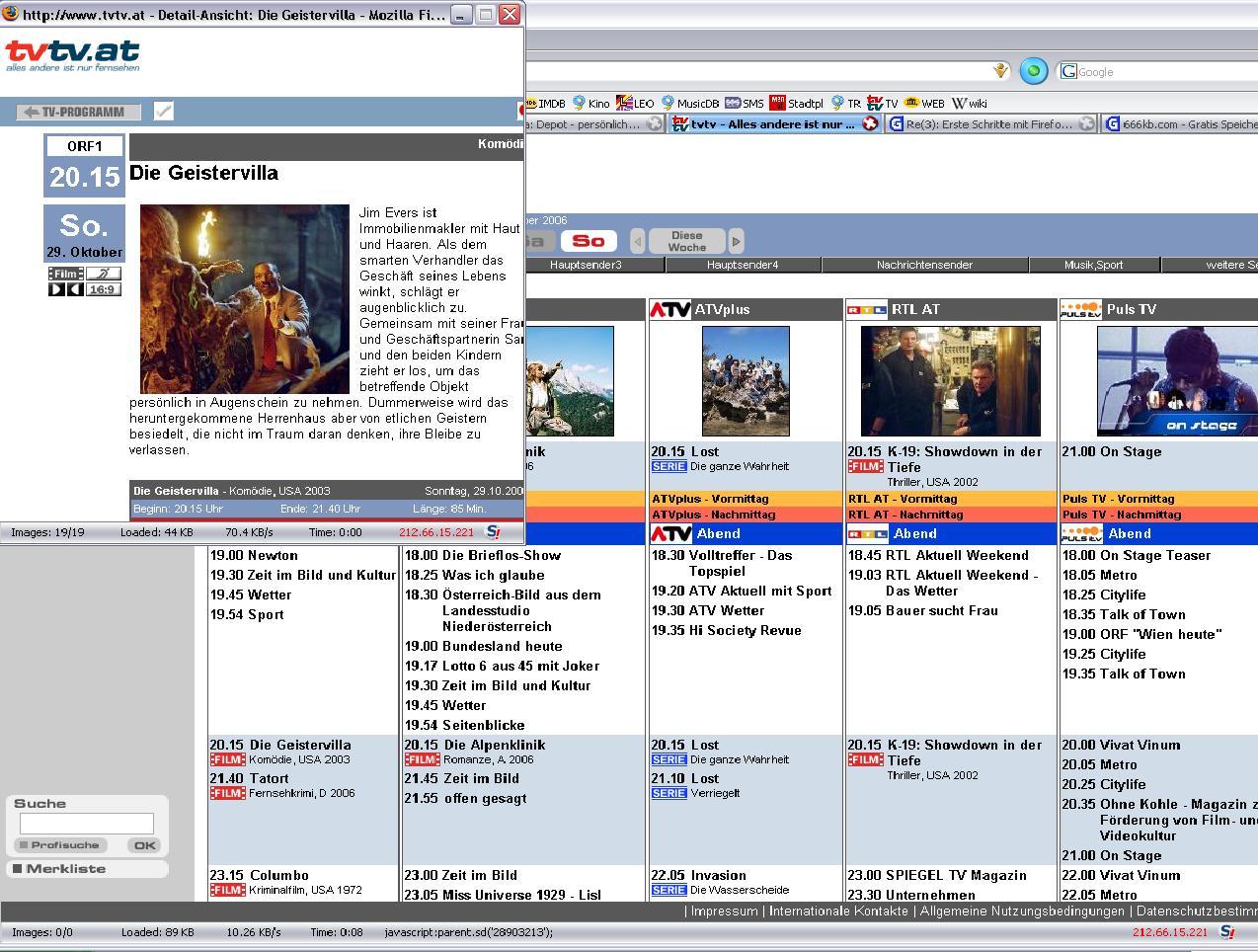Open Puls TV - Vormittag listing
Viewport: 1258px width, 952px height.
pyautogui.click(x=1119, y=499)
